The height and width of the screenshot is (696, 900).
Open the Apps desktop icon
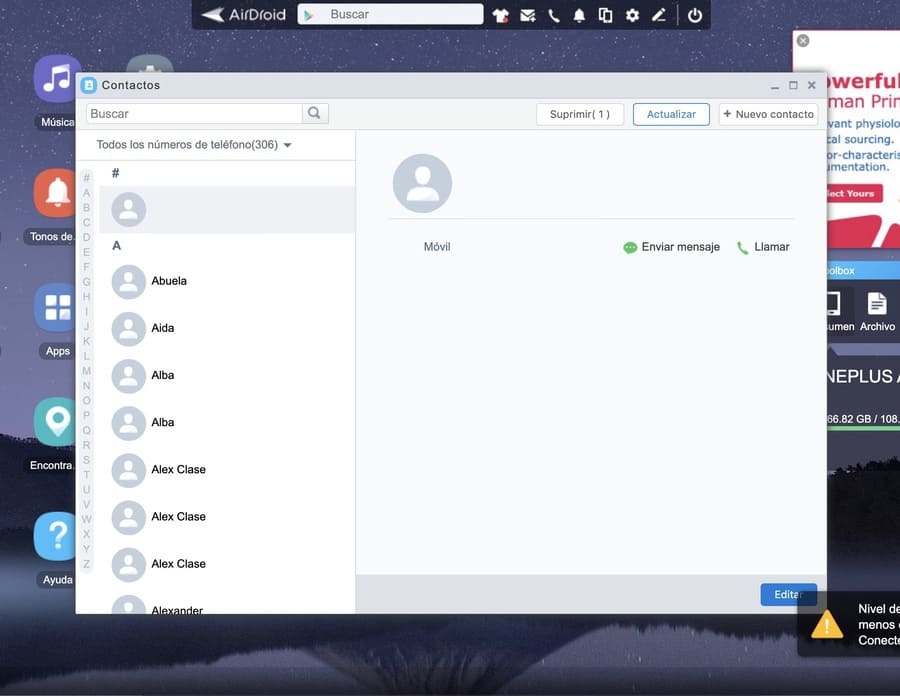55,308
